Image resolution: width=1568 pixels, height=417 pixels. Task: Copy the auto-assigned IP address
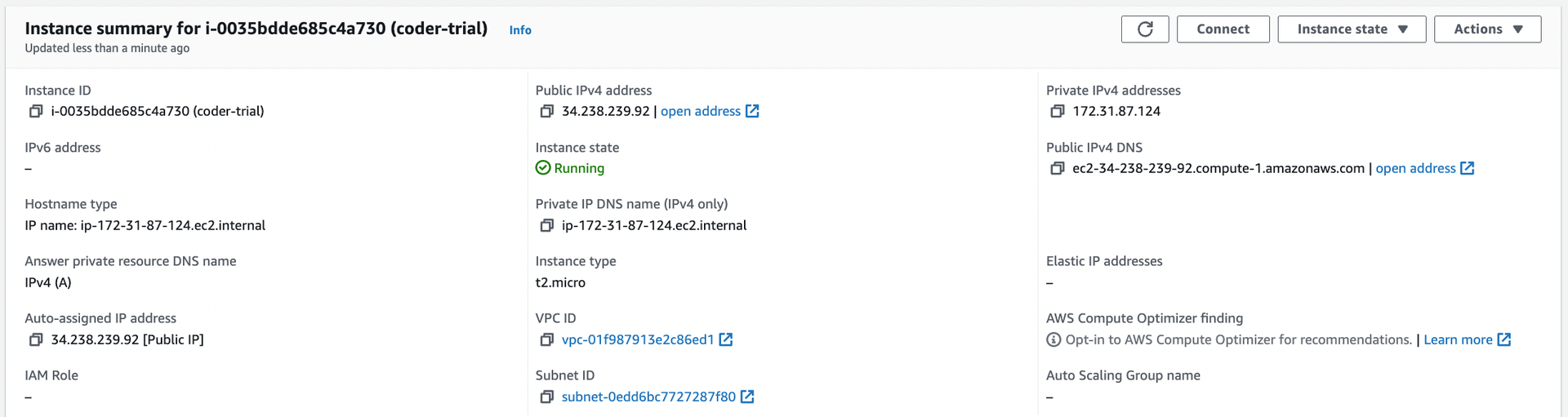pos(36,339)
